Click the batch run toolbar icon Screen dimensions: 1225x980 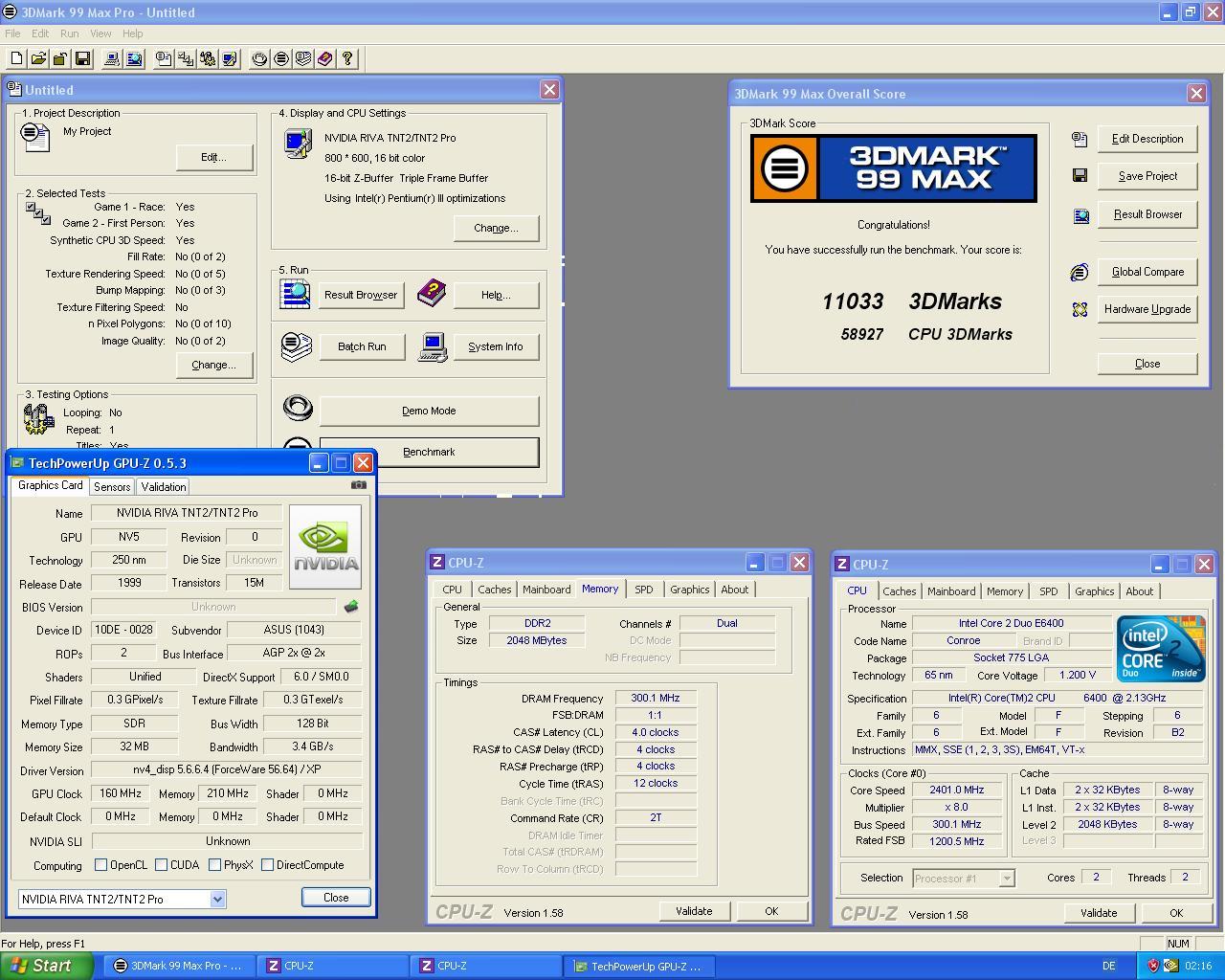pos(303,59)
